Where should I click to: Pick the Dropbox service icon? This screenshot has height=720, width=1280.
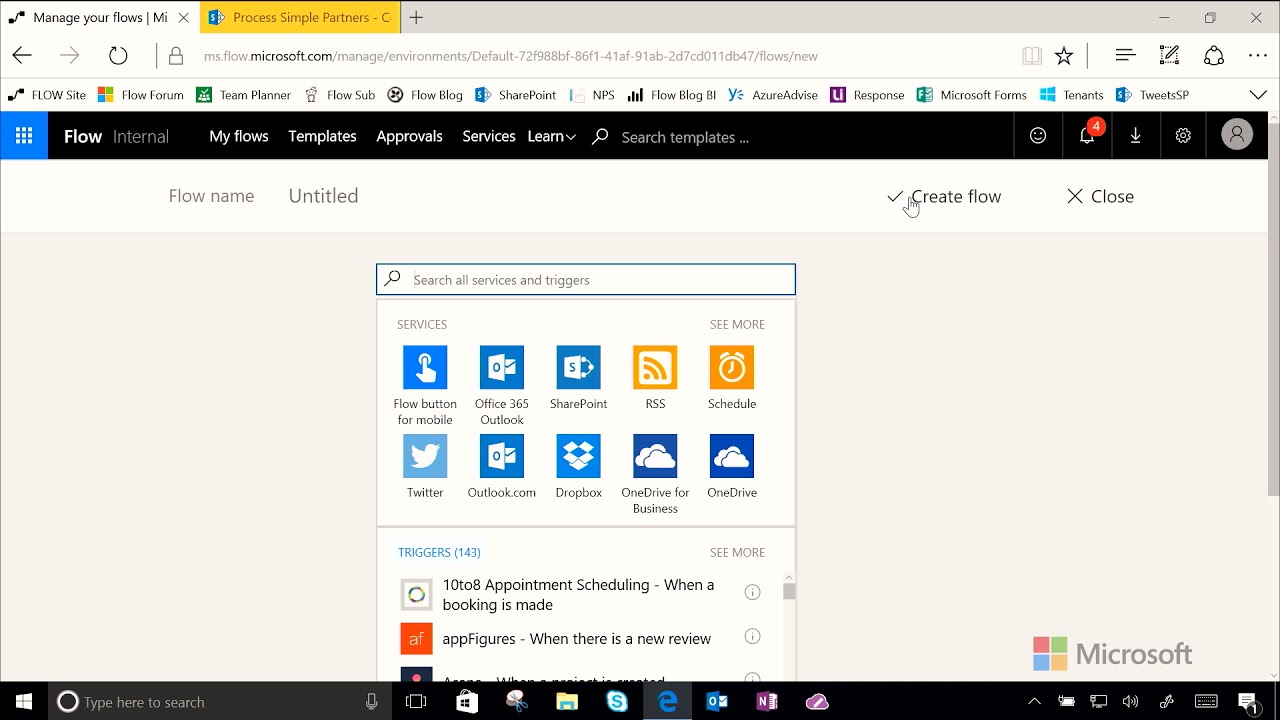tap(578, 456)
